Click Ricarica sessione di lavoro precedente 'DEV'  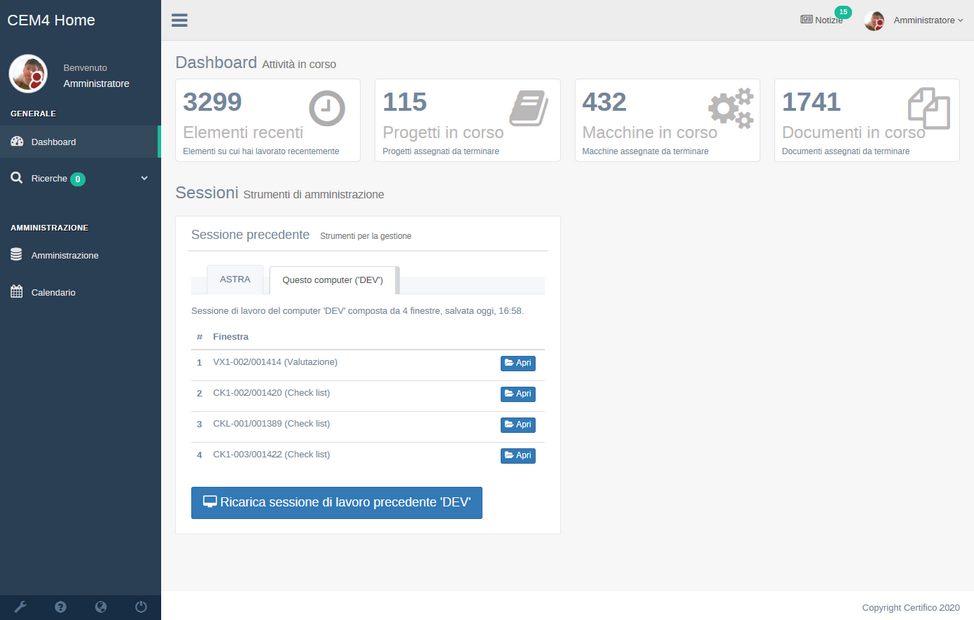[336, 502]
